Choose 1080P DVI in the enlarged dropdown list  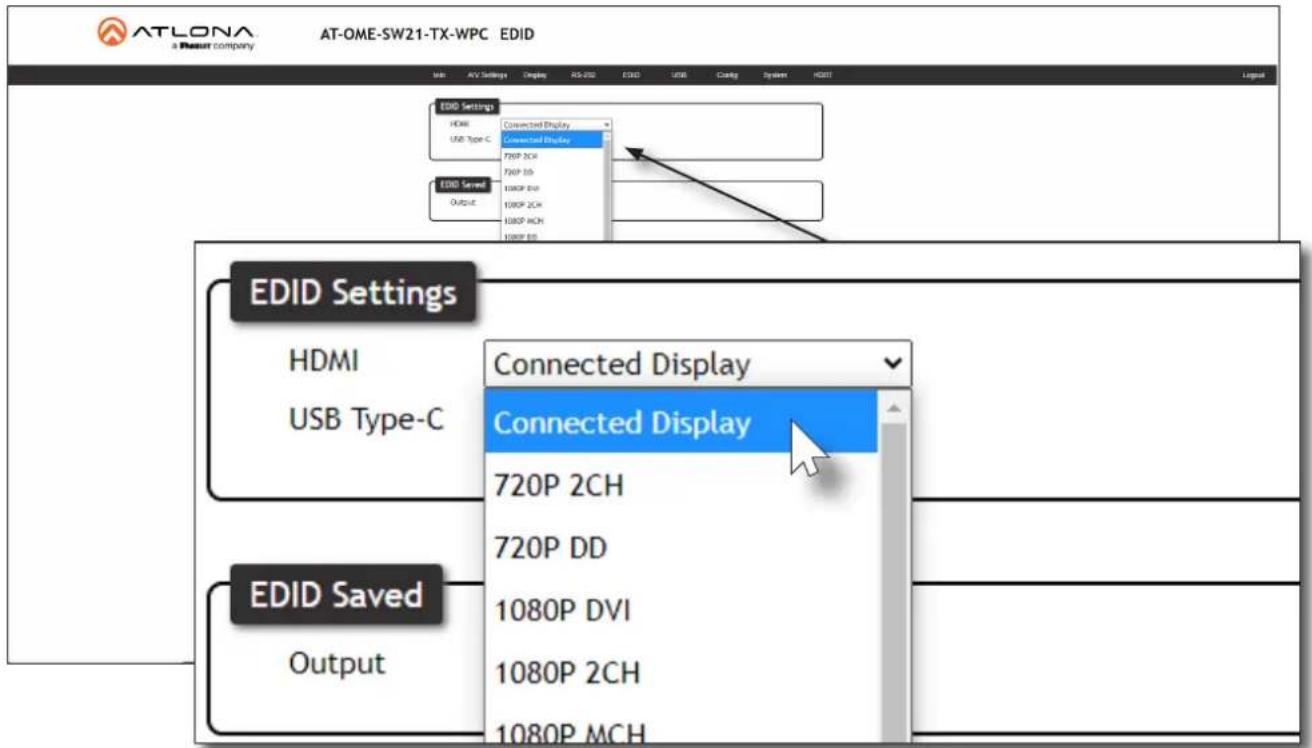point(681,610)
